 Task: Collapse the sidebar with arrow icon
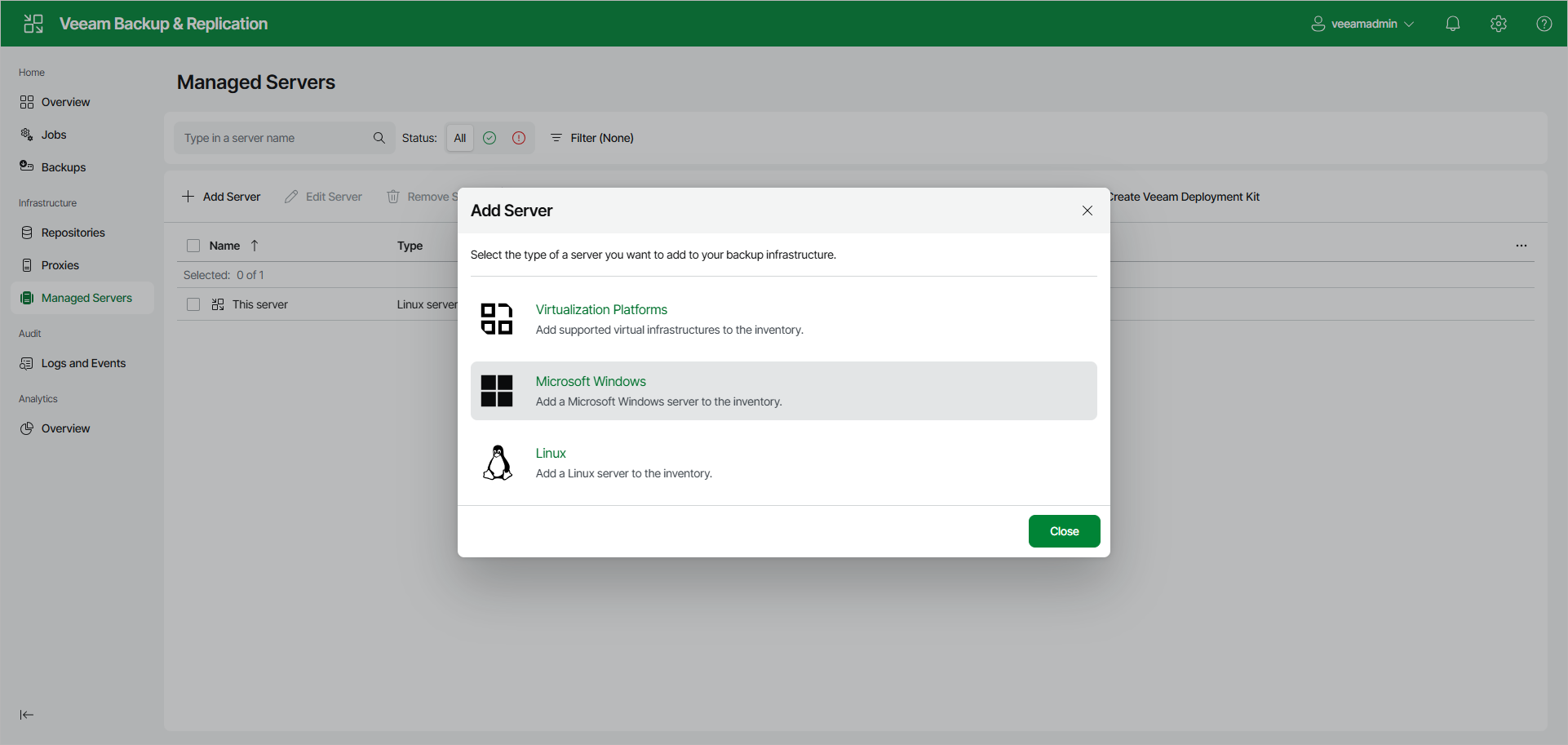27,715
